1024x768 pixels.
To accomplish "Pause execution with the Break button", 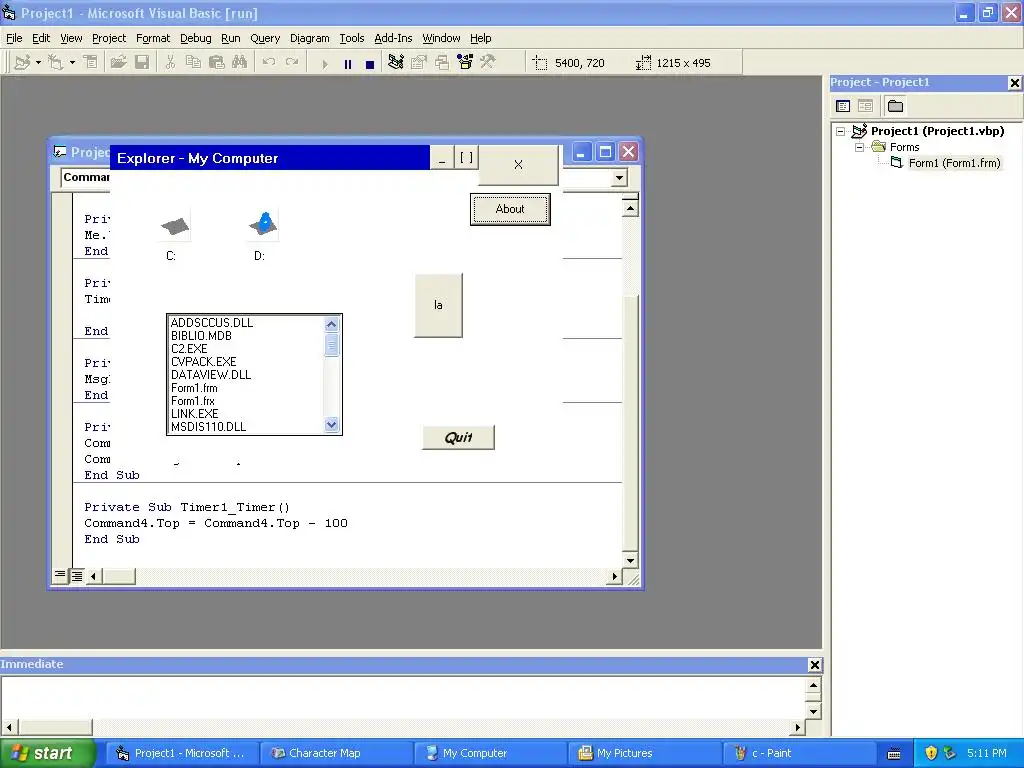I will pyautogui.click(x=347, y=64).
